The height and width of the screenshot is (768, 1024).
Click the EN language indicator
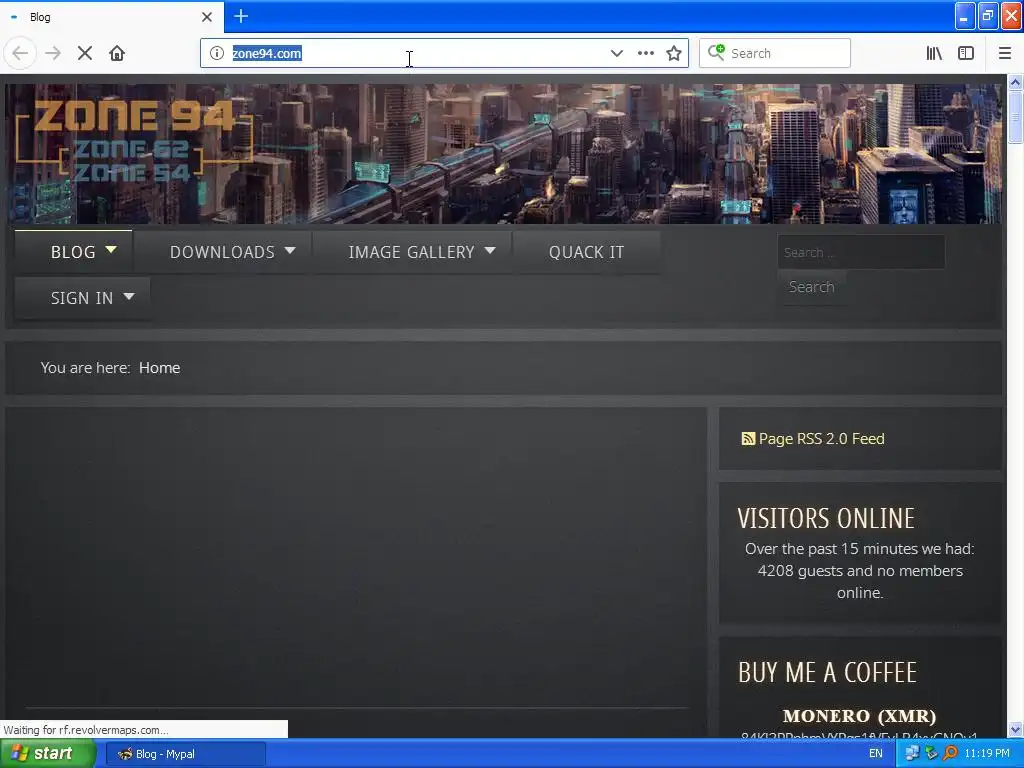click(x=876, y=754)
